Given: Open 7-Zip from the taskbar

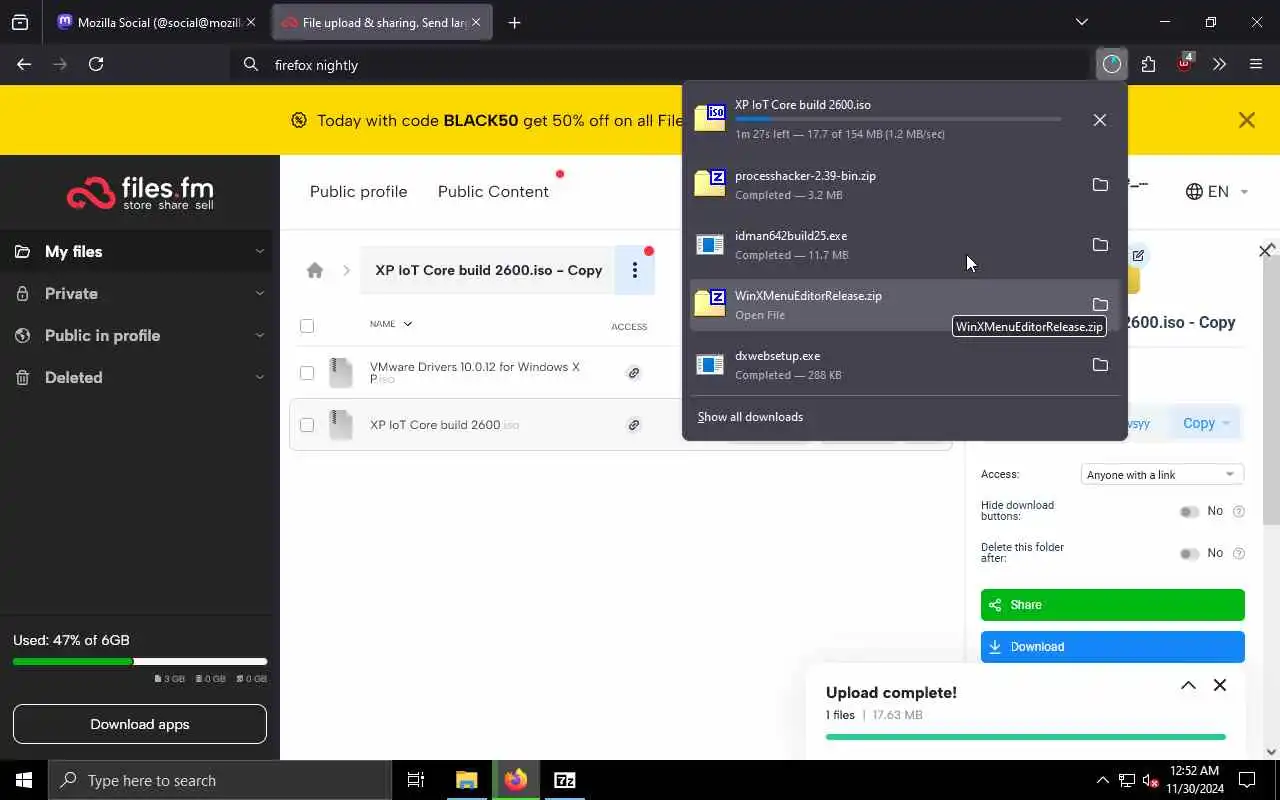Looking at the screenshot, I should pos(565,780).
